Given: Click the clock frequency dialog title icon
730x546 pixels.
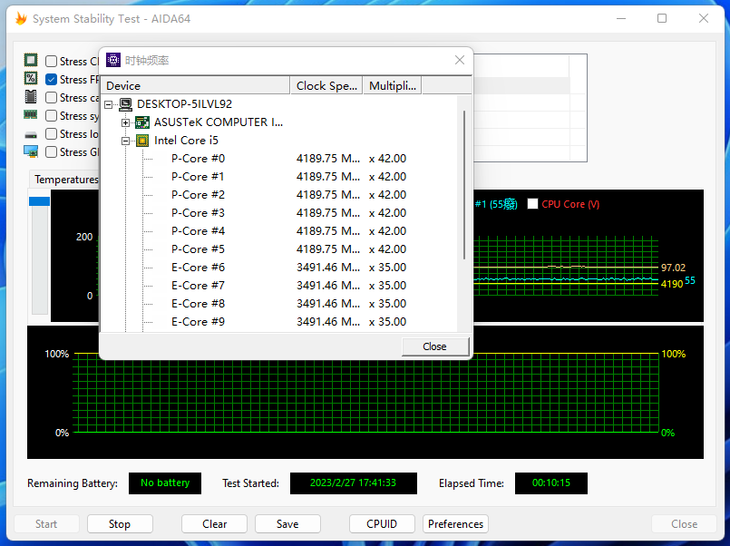Looking at the screenshot, I should tap(113, 60).
